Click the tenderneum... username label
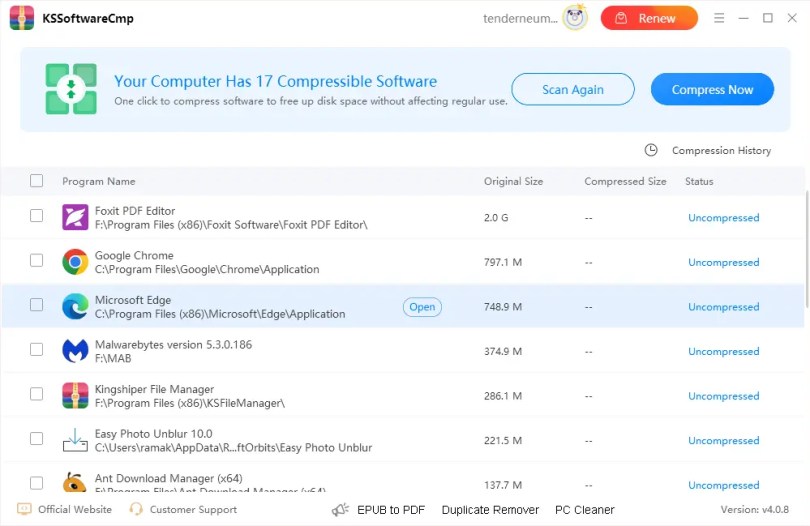This screenshot has height=526, width=810. click(520, 19)
